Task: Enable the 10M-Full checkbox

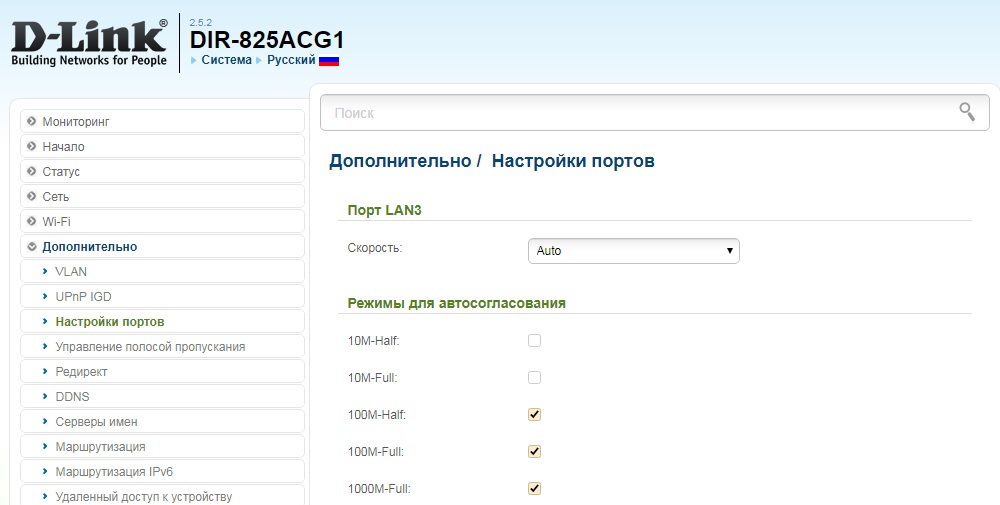Action: click(534, 378)
